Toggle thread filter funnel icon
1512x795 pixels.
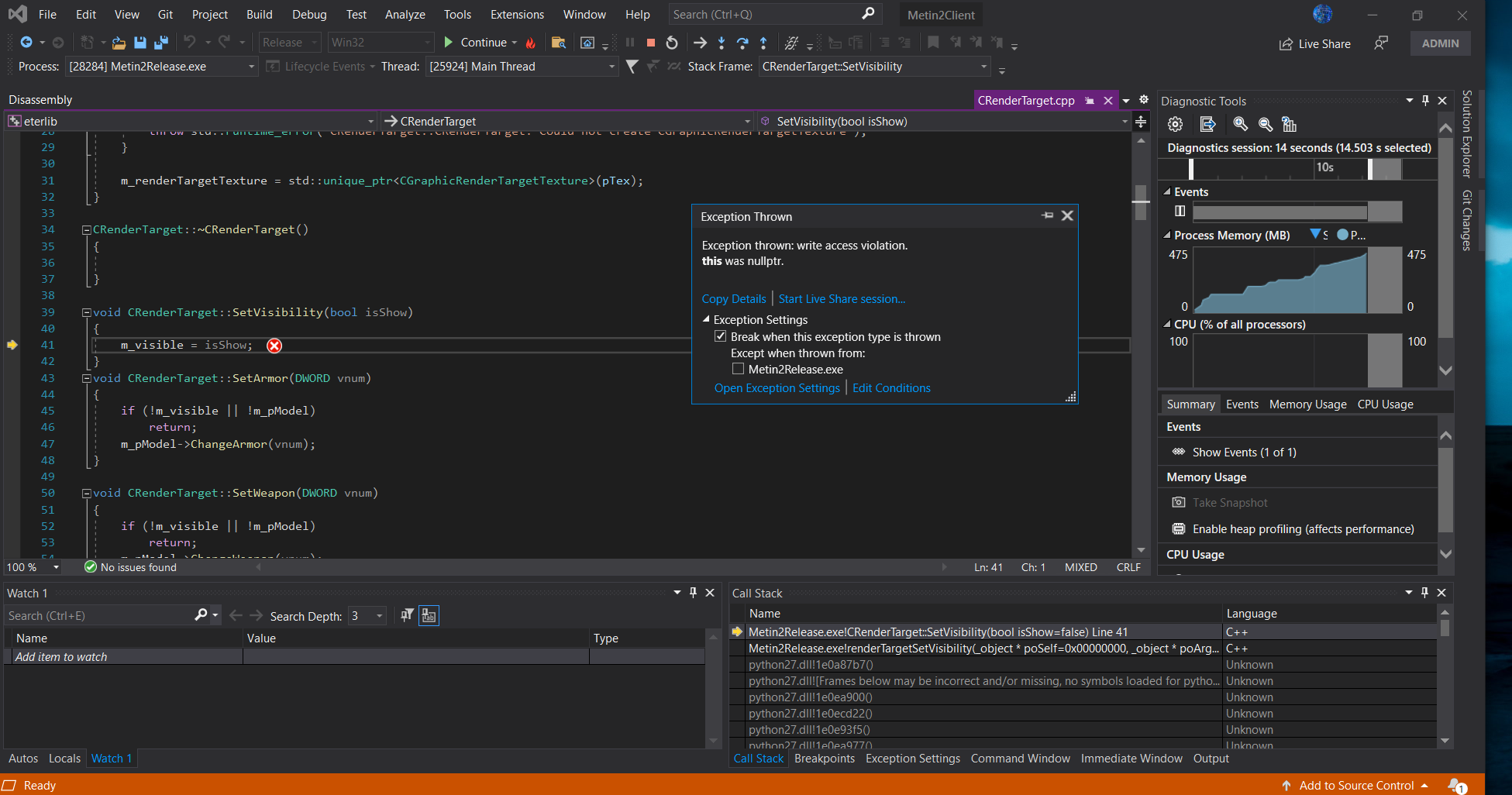pyautogui.click(x=632, y=67)
